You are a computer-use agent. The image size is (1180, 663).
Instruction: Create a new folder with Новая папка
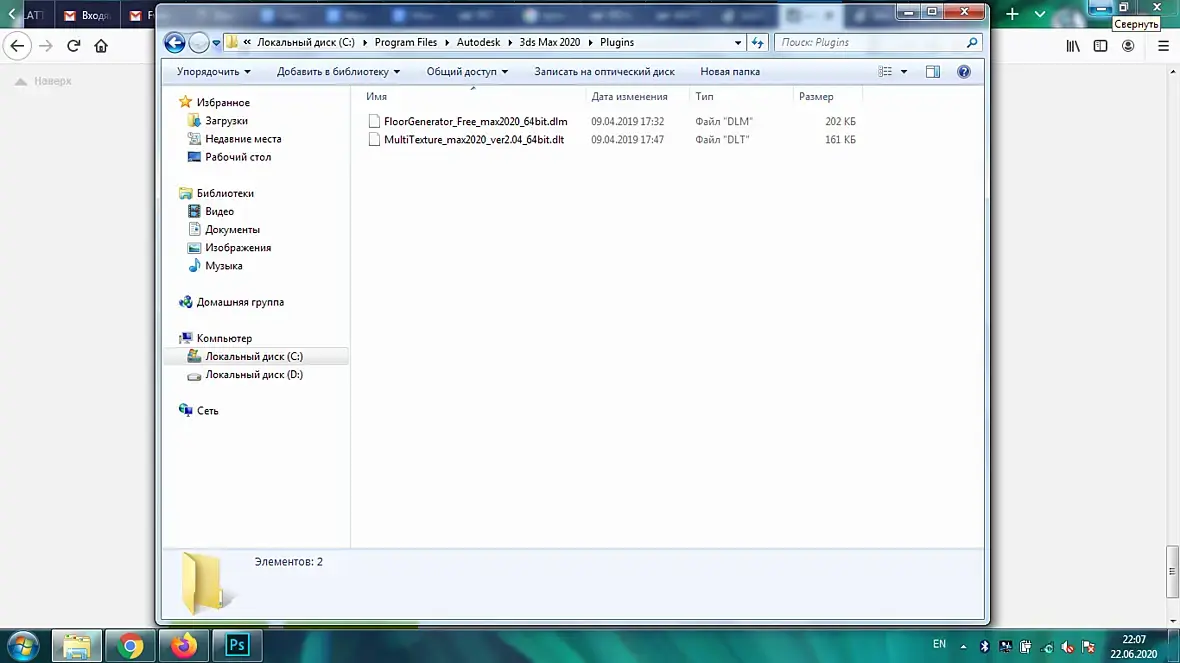730,71
